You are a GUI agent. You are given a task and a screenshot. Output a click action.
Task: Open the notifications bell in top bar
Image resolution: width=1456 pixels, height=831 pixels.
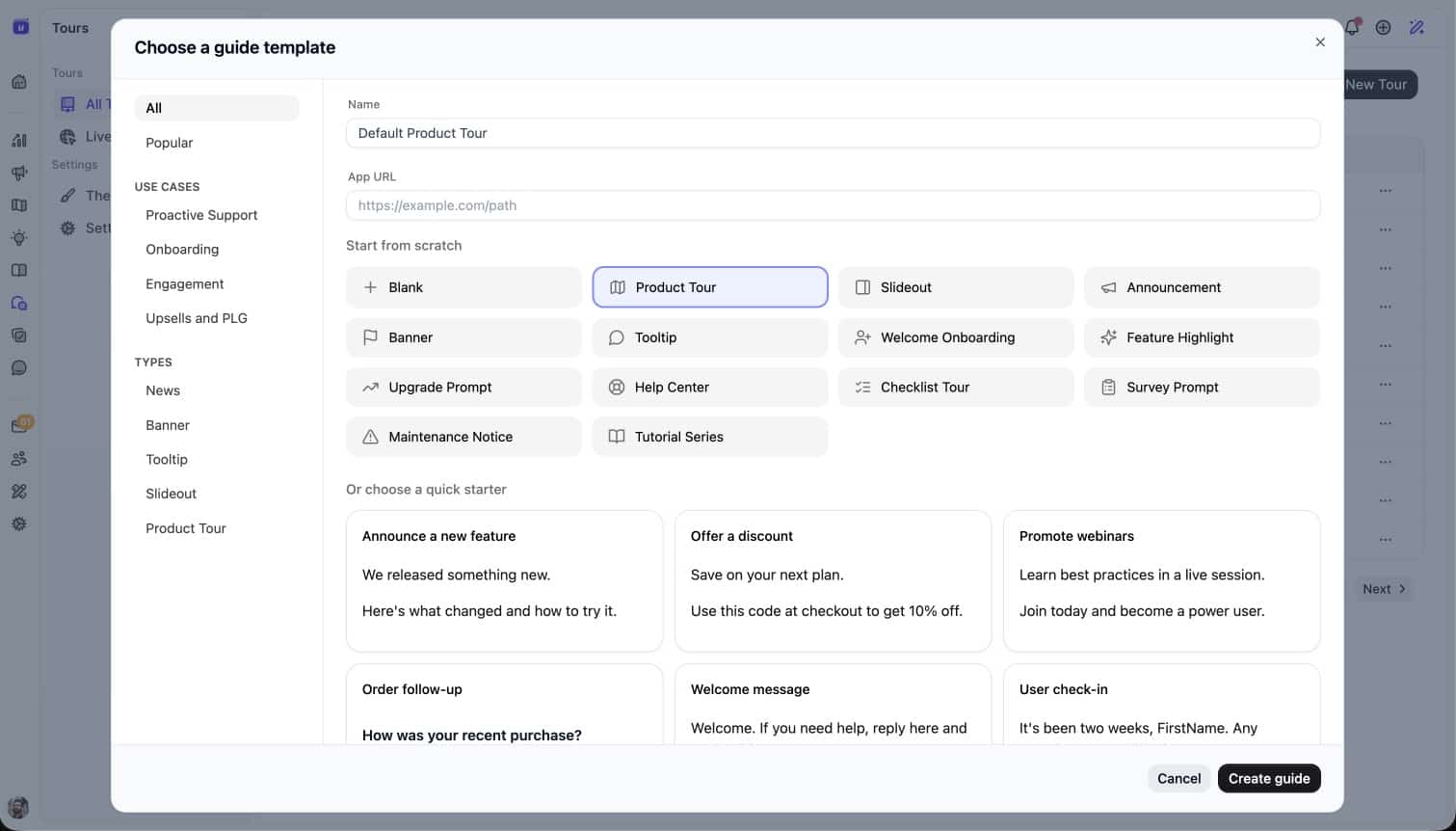click(x=1351, y=27)
